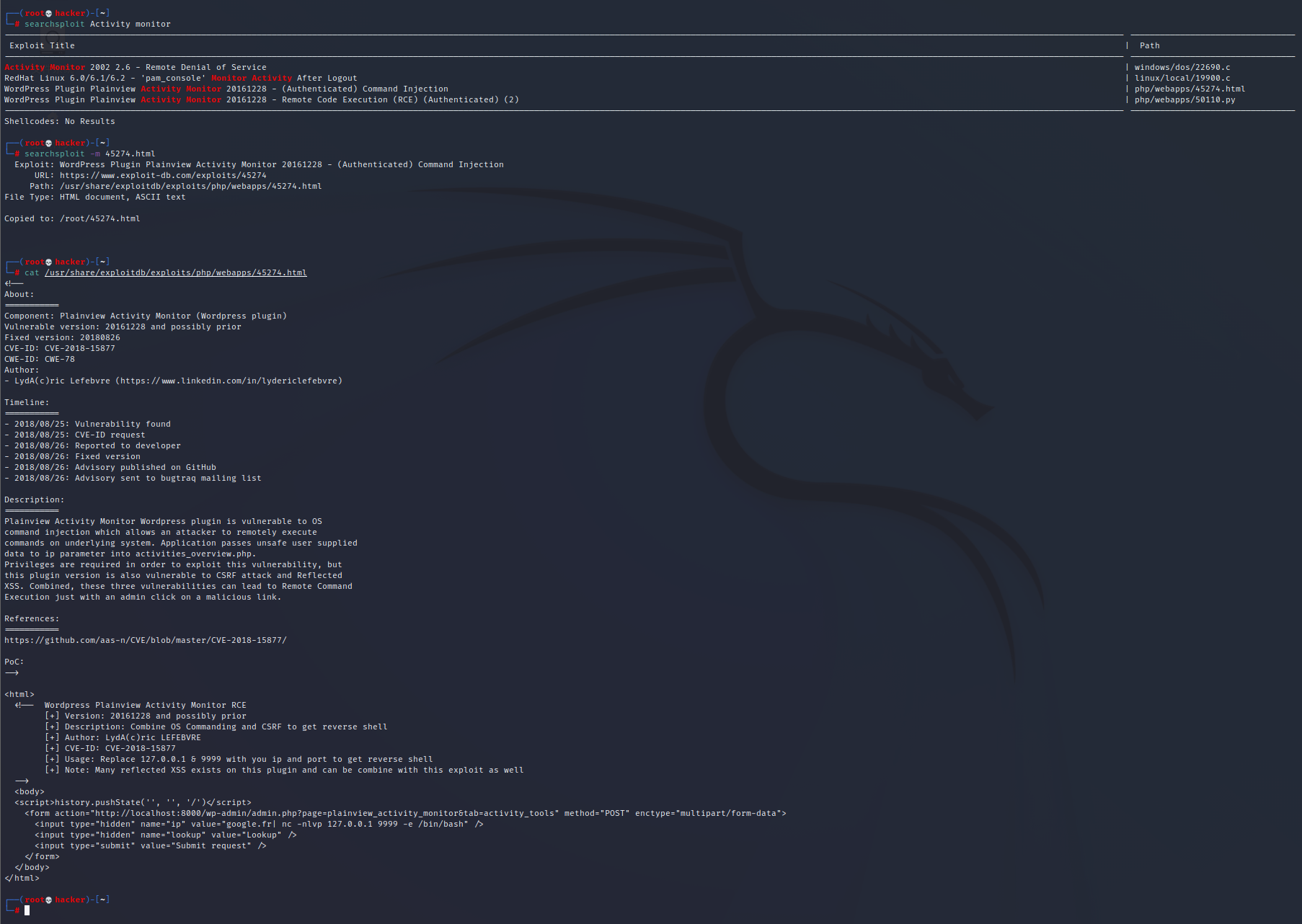Click the skull icon in the bottom prompt
Image resolution: width=1302 pixels, height=924 pixels.
[49, 899]
